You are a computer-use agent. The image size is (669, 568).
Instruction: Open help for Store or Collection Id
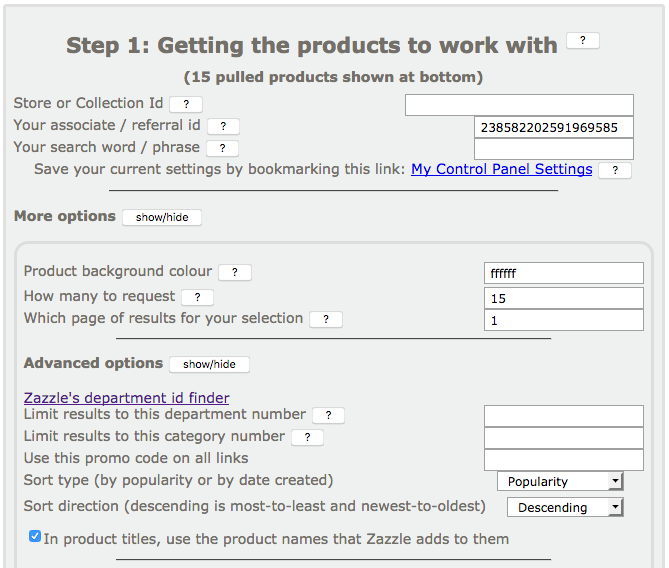(x=186, y=104)
